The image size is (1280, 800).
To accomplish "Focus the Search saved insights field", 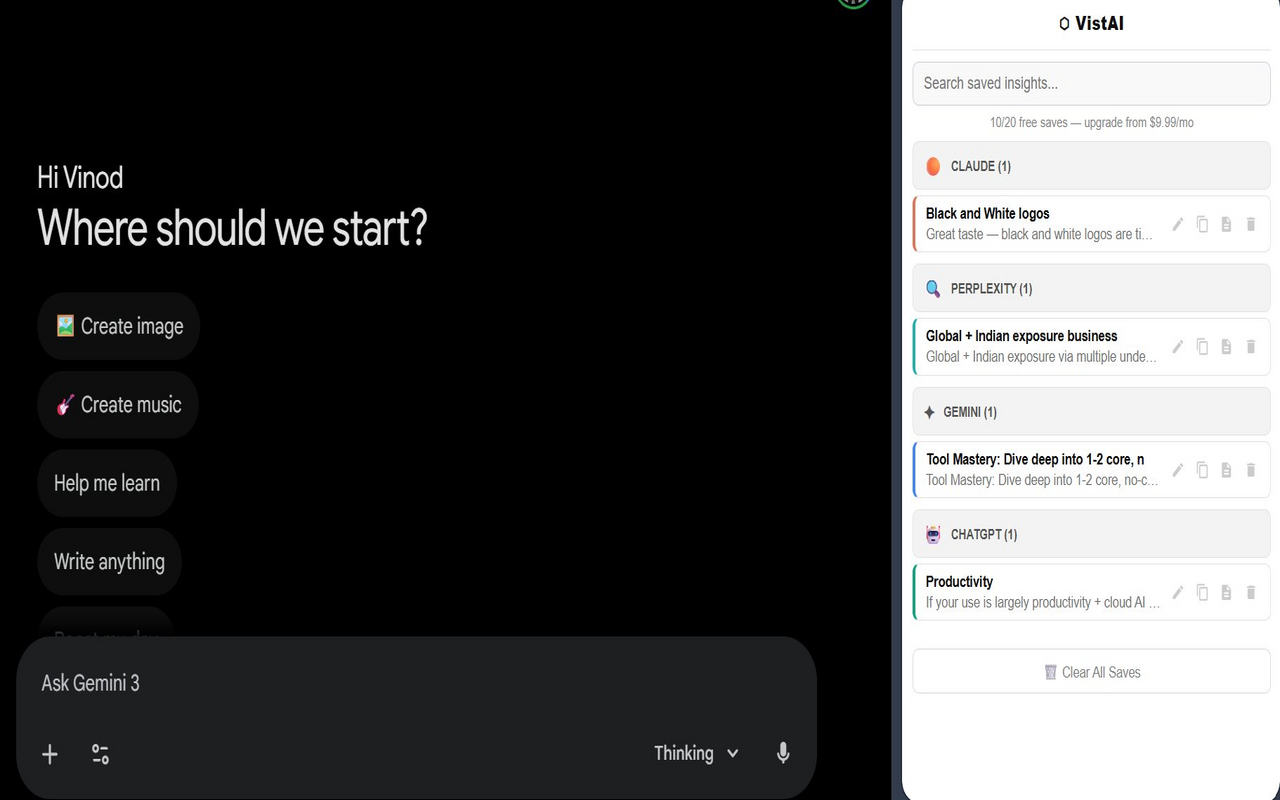I will [x=1091, y=83].
